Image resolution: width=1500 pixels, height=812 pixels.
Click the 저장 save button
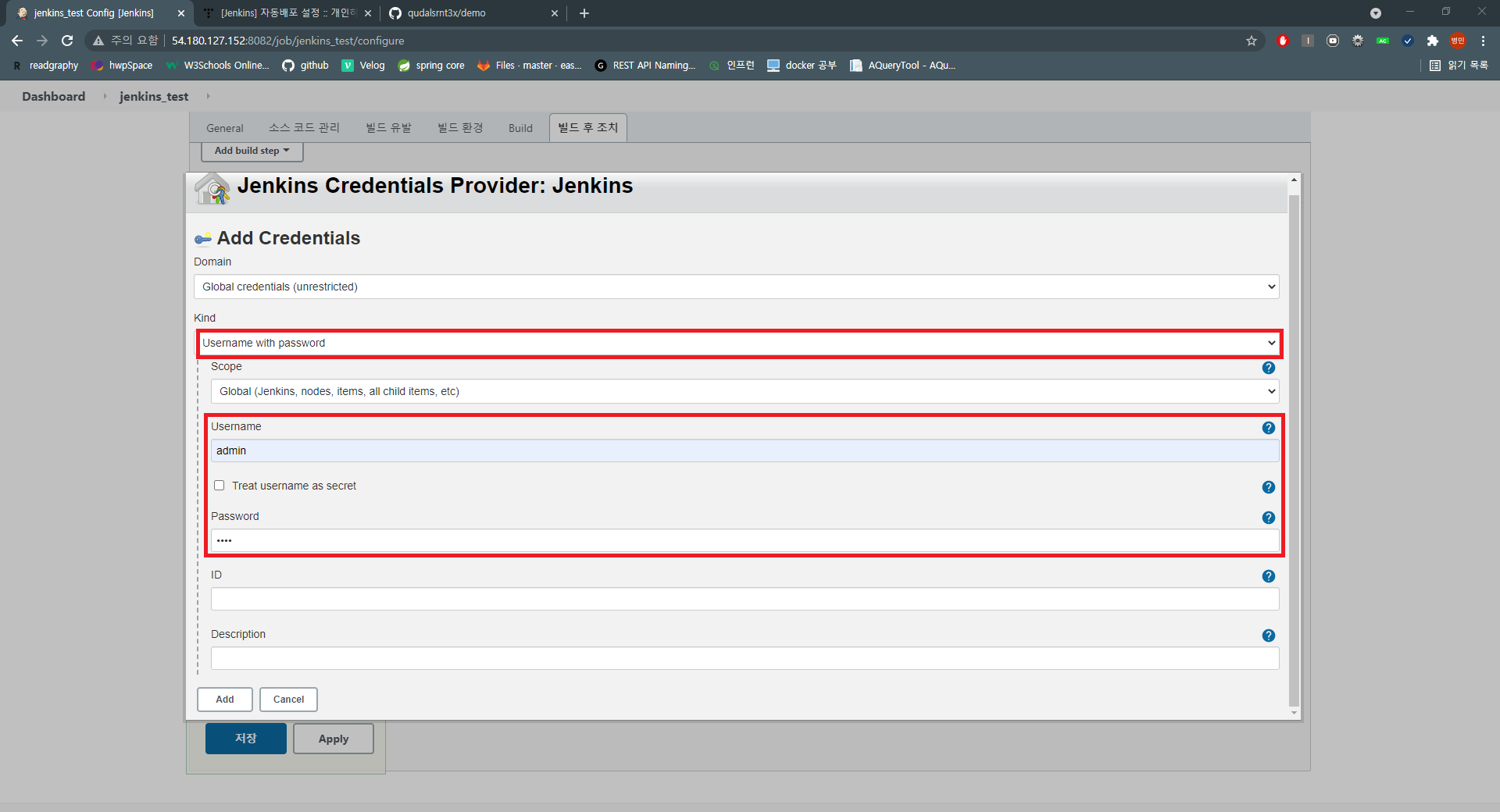[x=246, y=739]
